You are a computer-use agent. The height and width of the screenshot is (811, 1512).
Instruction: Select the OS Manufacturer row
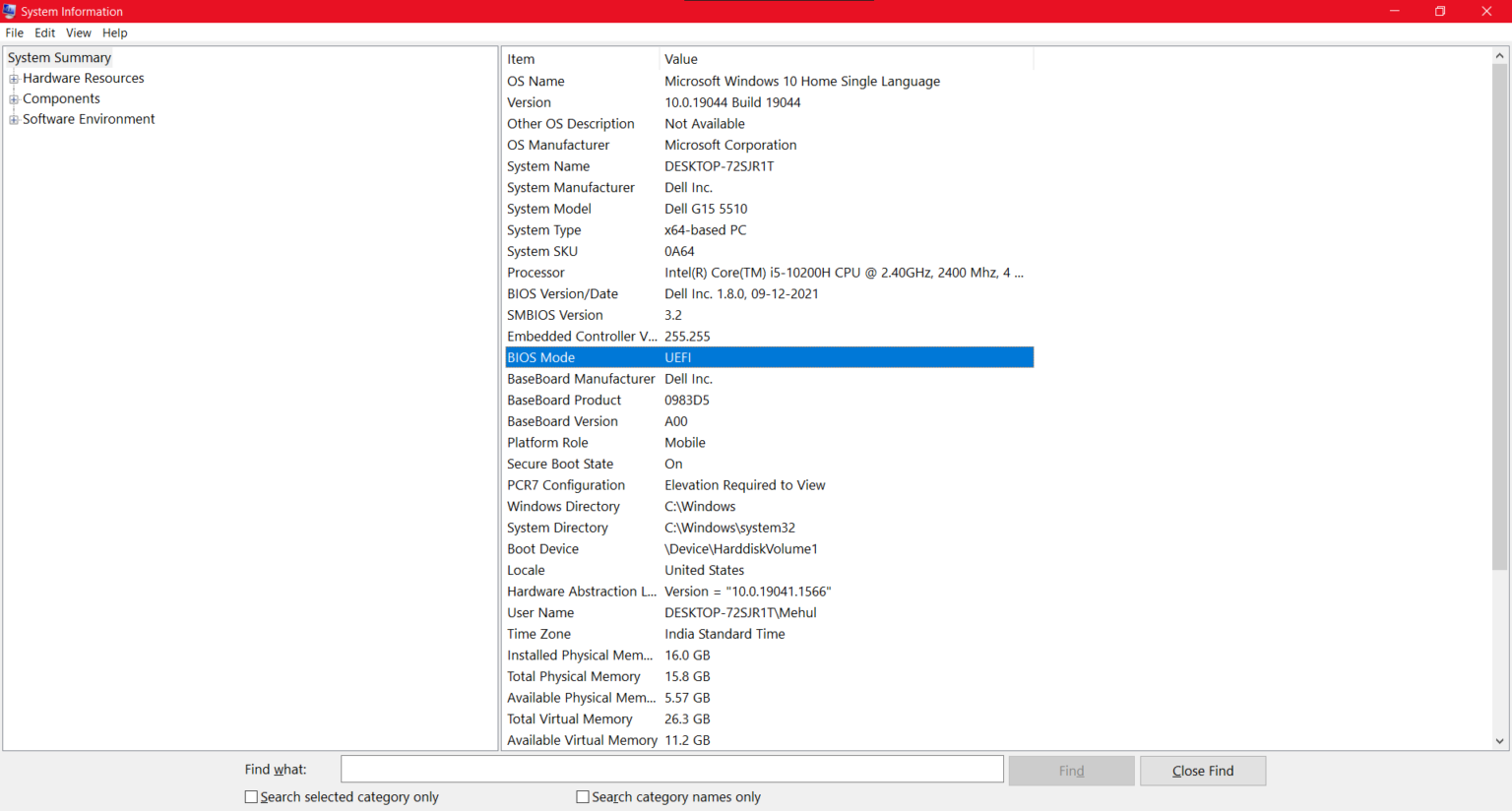[x=770, y=146]
